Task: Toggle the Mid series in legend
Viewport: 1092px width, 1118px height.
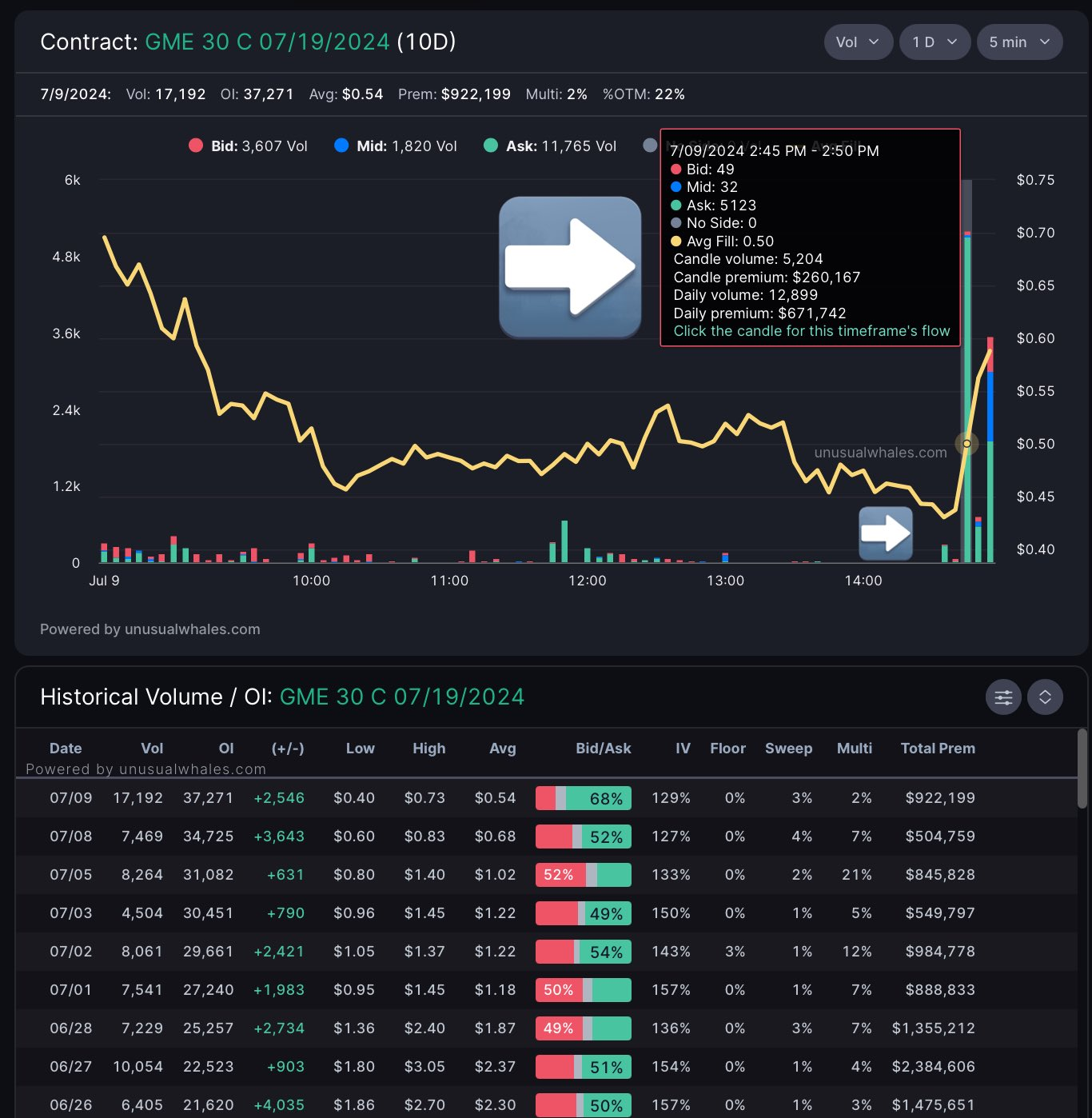Action: tap(396, 146)
